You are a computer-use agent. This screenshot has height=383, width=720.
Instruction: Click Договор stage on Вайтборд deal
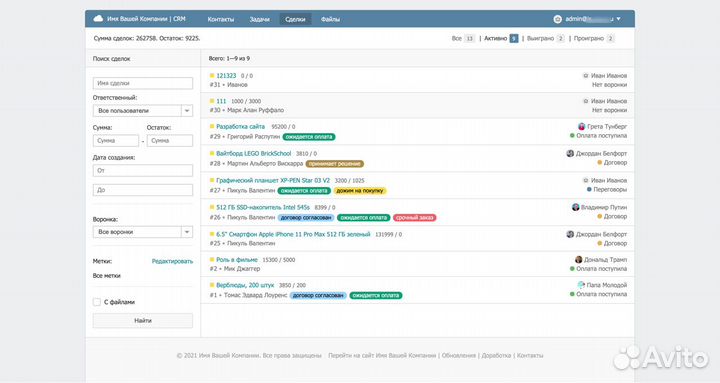tap(615, 163)
